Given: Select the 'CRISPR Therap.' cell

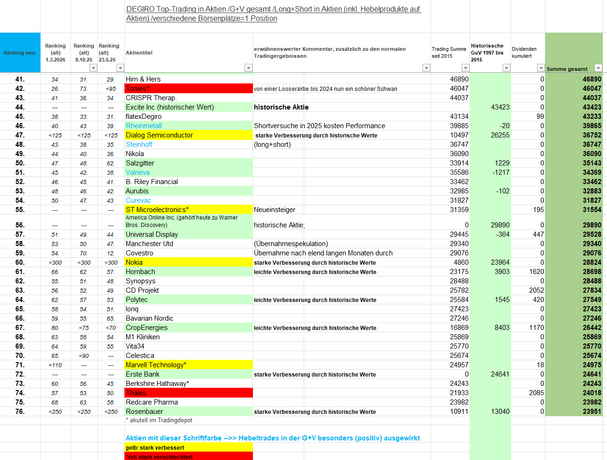Looking at the screenshot, I should [x=189, y=98].
